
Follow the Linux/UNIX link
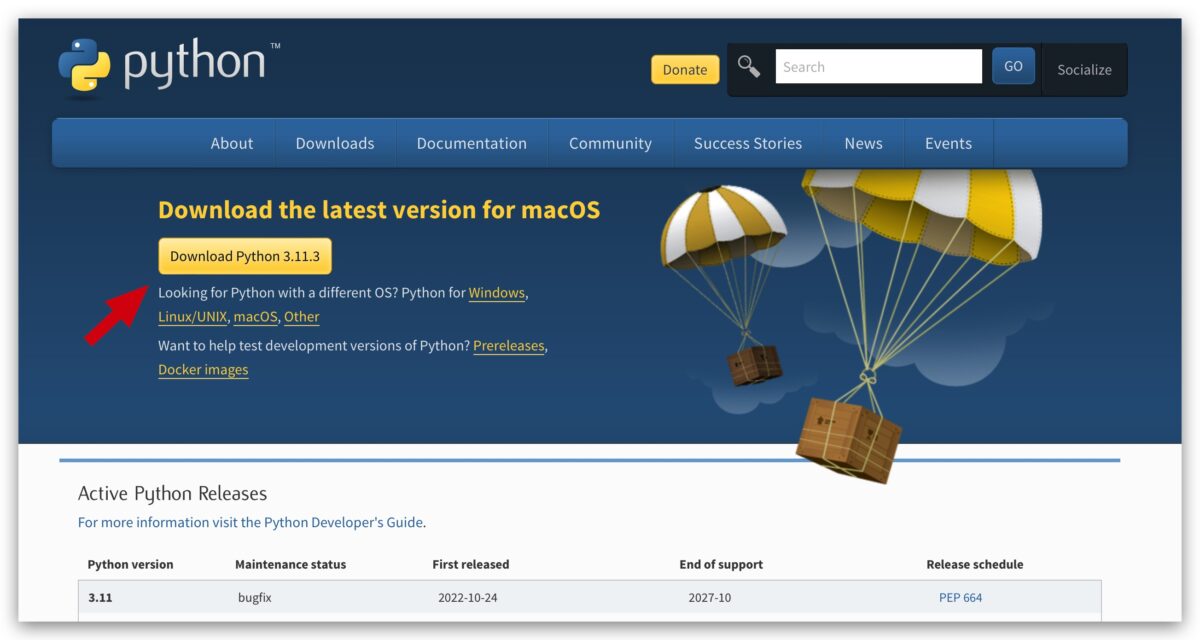(x=192, y=317)
